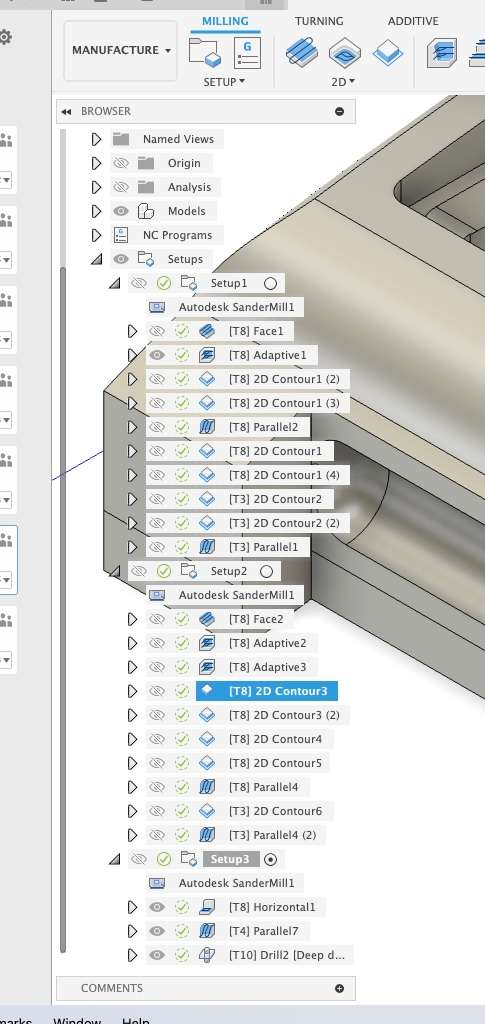The image size is (485, 1024).
Task: Click the Face1 operation icon
Action: click(206, 331)
